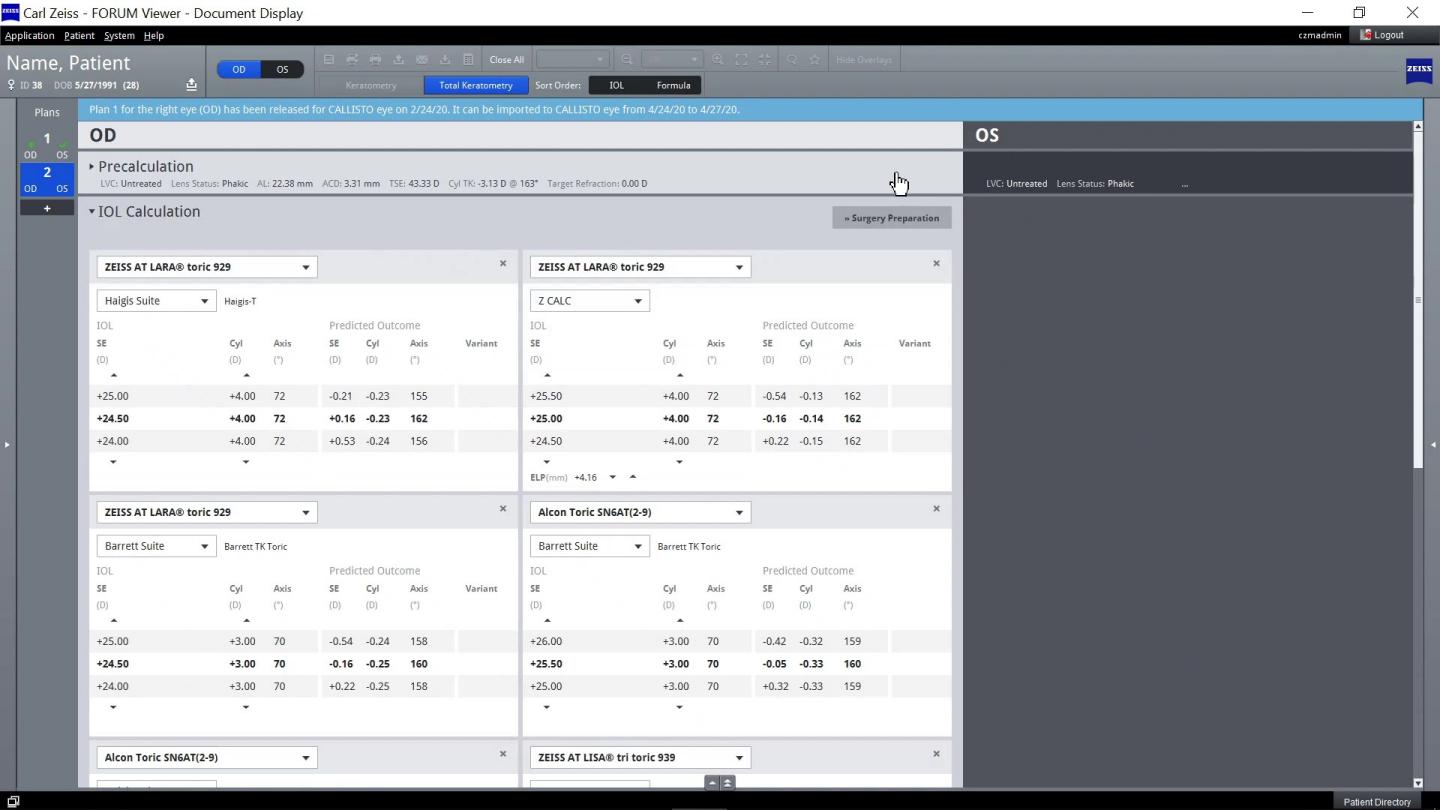Switch the eye toggle to OS
1440x810 pixels.
[x=282, y=69]
